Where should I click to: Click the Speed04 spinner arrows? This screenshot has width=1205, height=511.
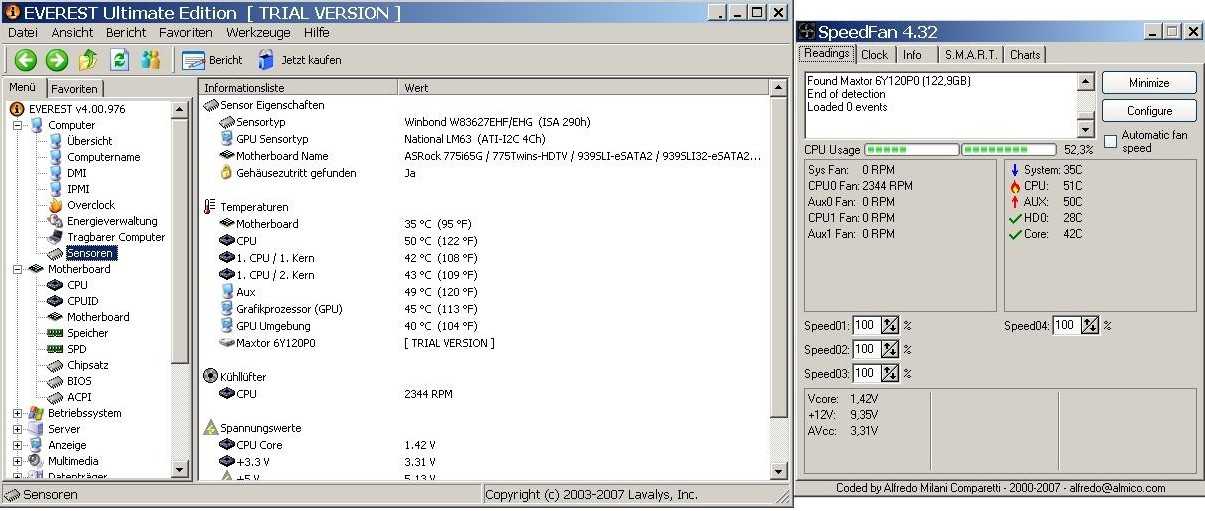(x=1090, y=325)
